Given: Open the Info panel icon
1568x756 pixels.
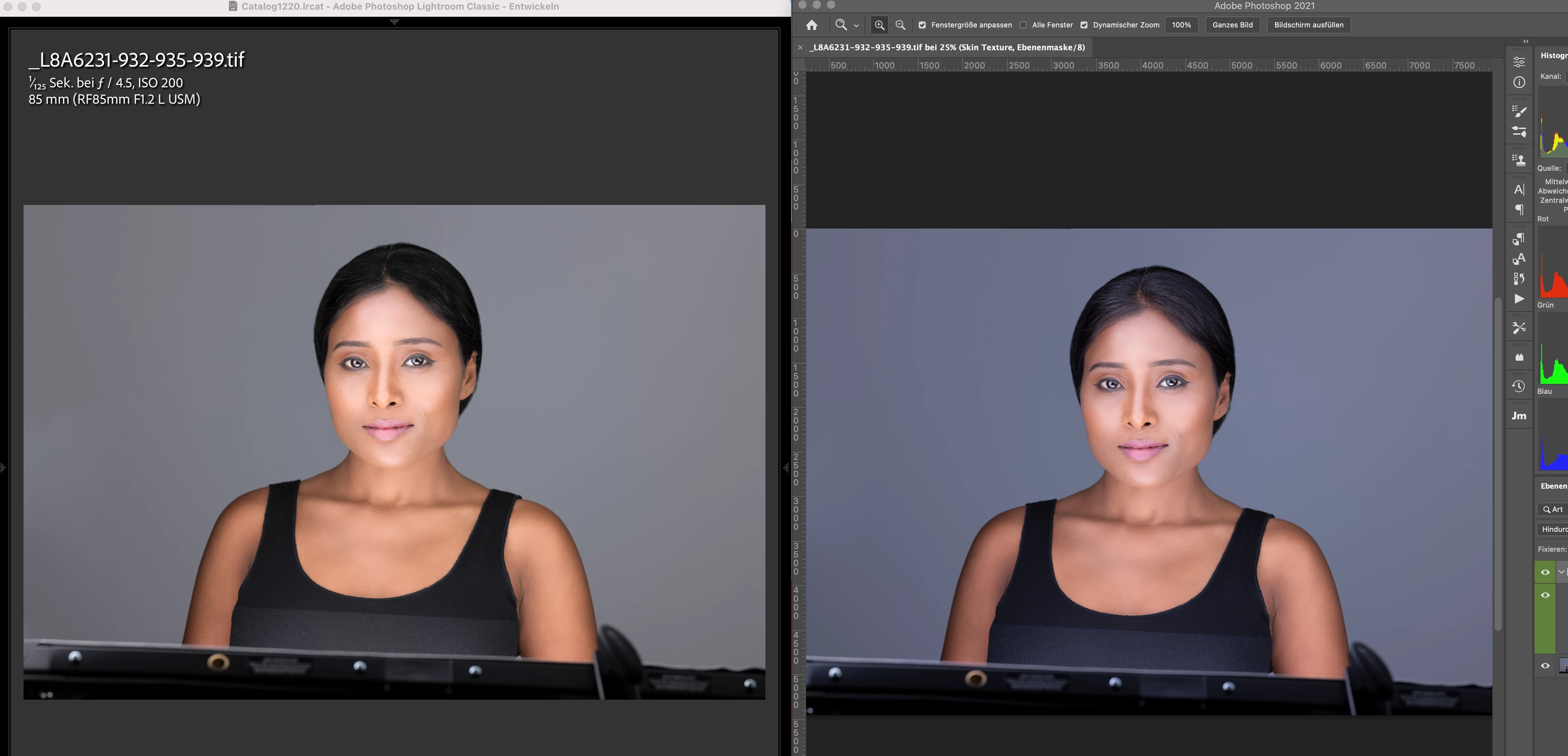Looking at the screenshot, I should pyautogui.click(x=1519, y=82).
